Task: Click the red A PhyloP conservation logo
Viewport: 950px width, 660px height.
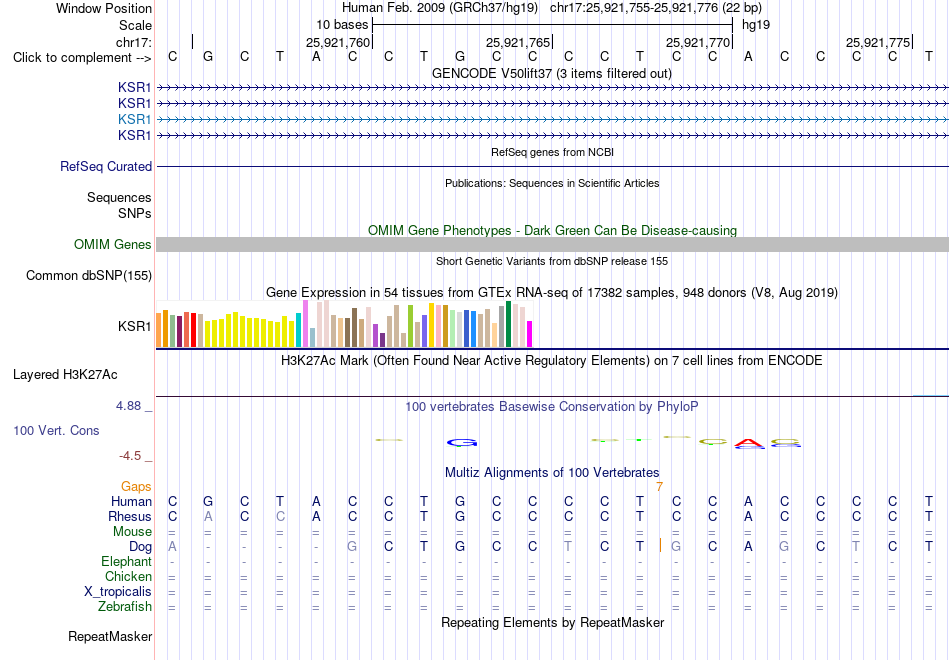Action: click(749, 444)
